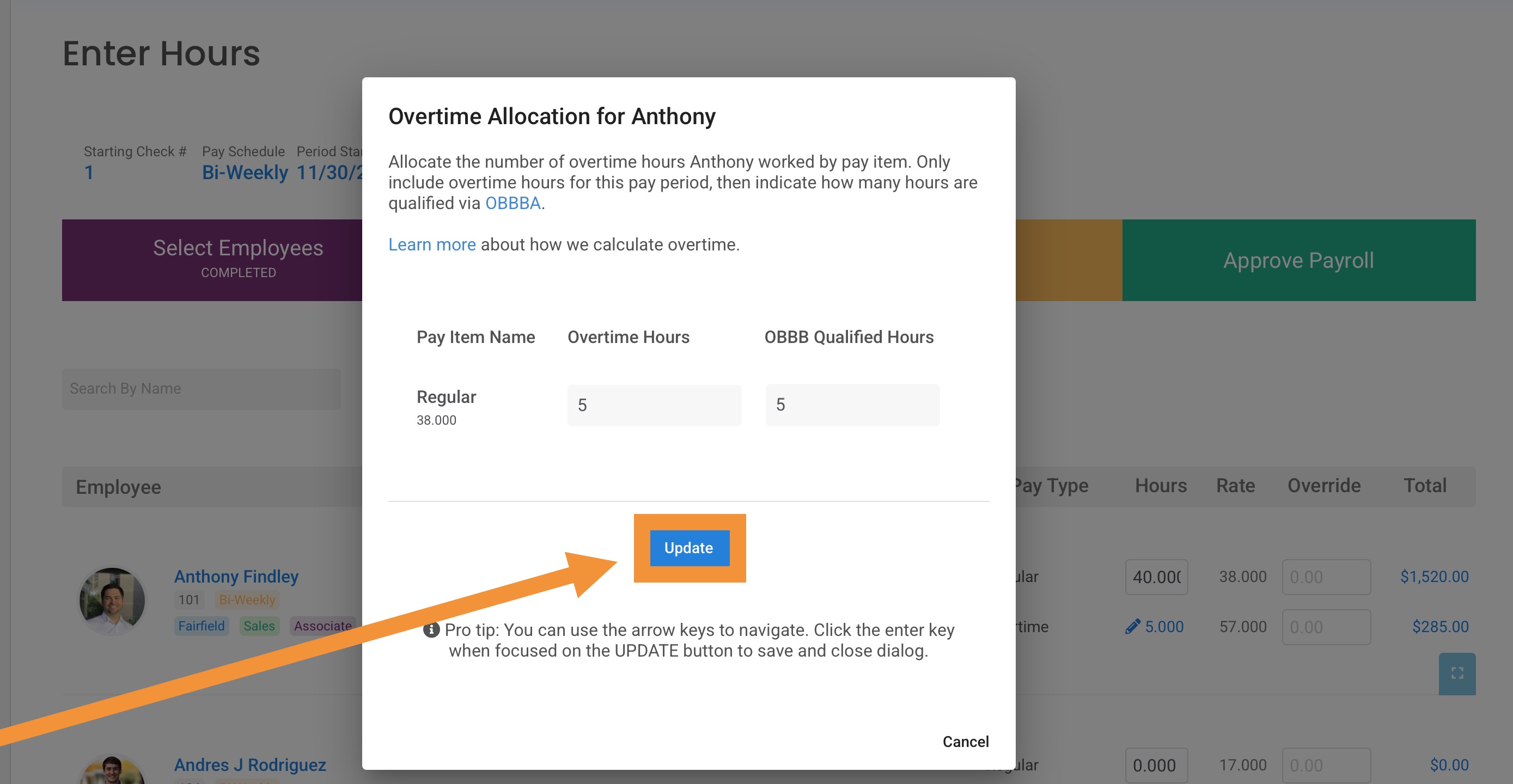This screenshot has height=784, width=1513.
Task: Click the OBBB Qualified Hours input field
Action: point(852,405)
